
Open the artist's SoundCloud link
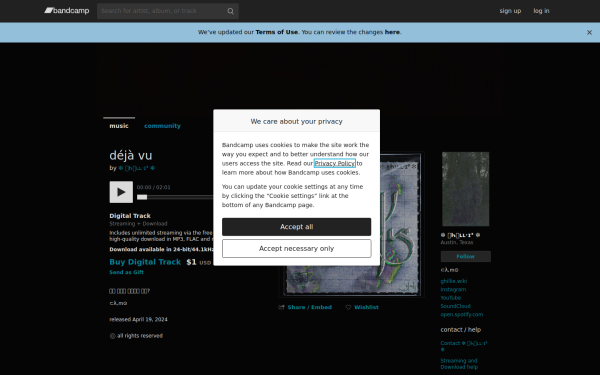click(455, 306)
